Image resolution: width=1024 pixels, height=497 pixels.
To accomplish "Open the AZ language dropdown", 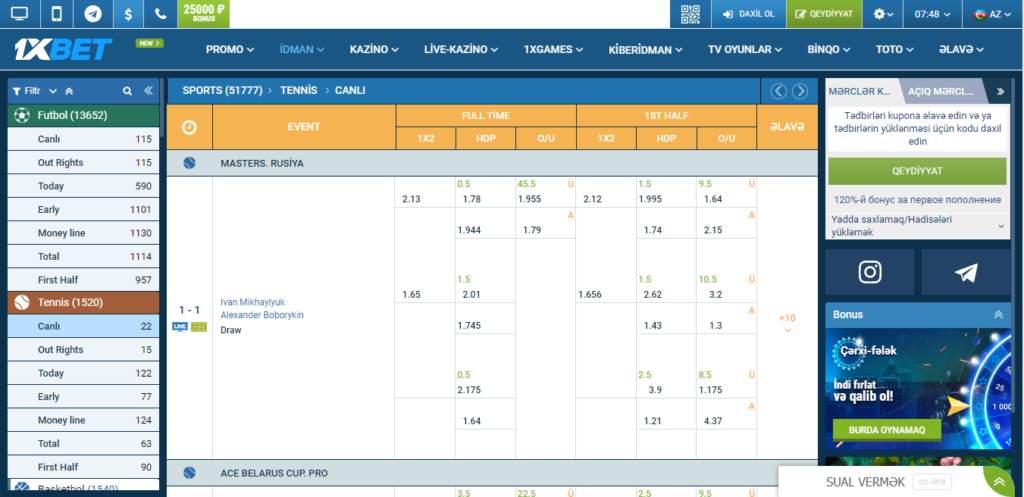I will [x=993, y=14].
